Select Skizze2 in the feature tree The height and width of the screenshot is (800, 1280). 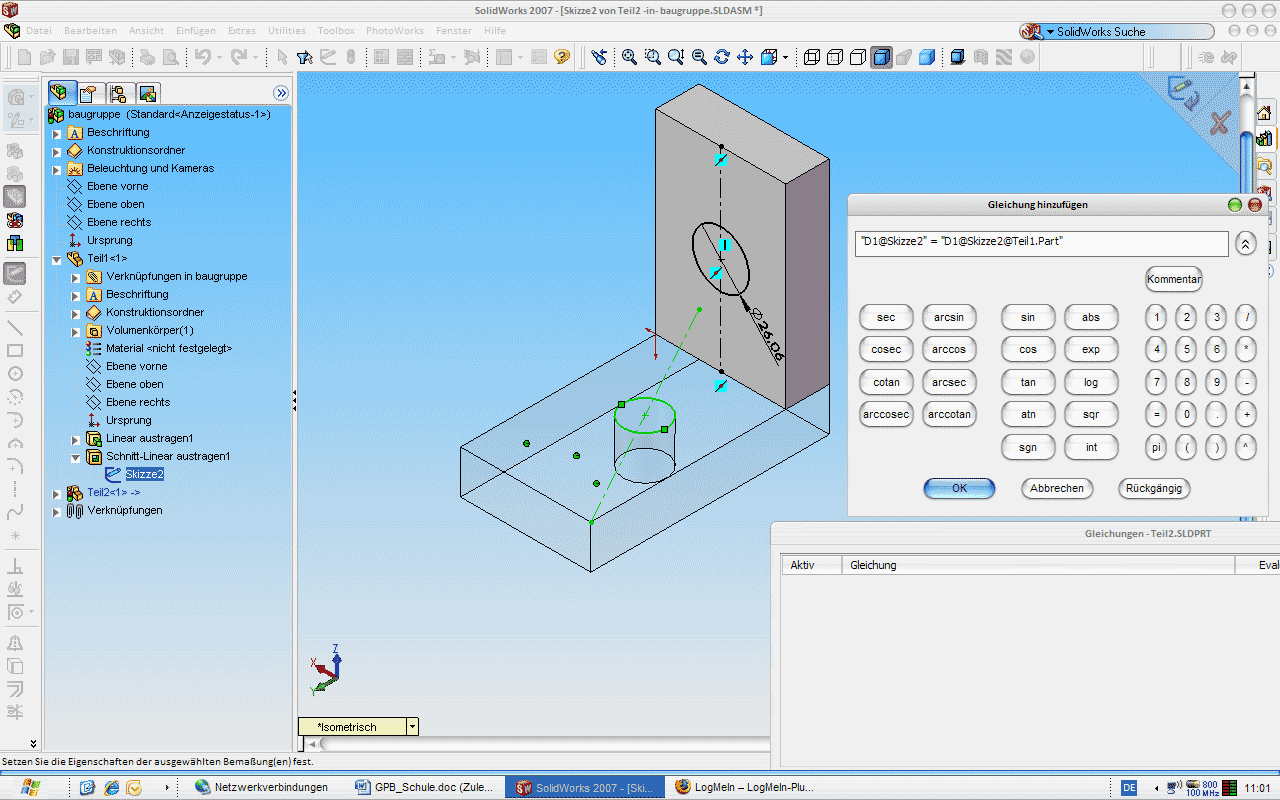144,474
